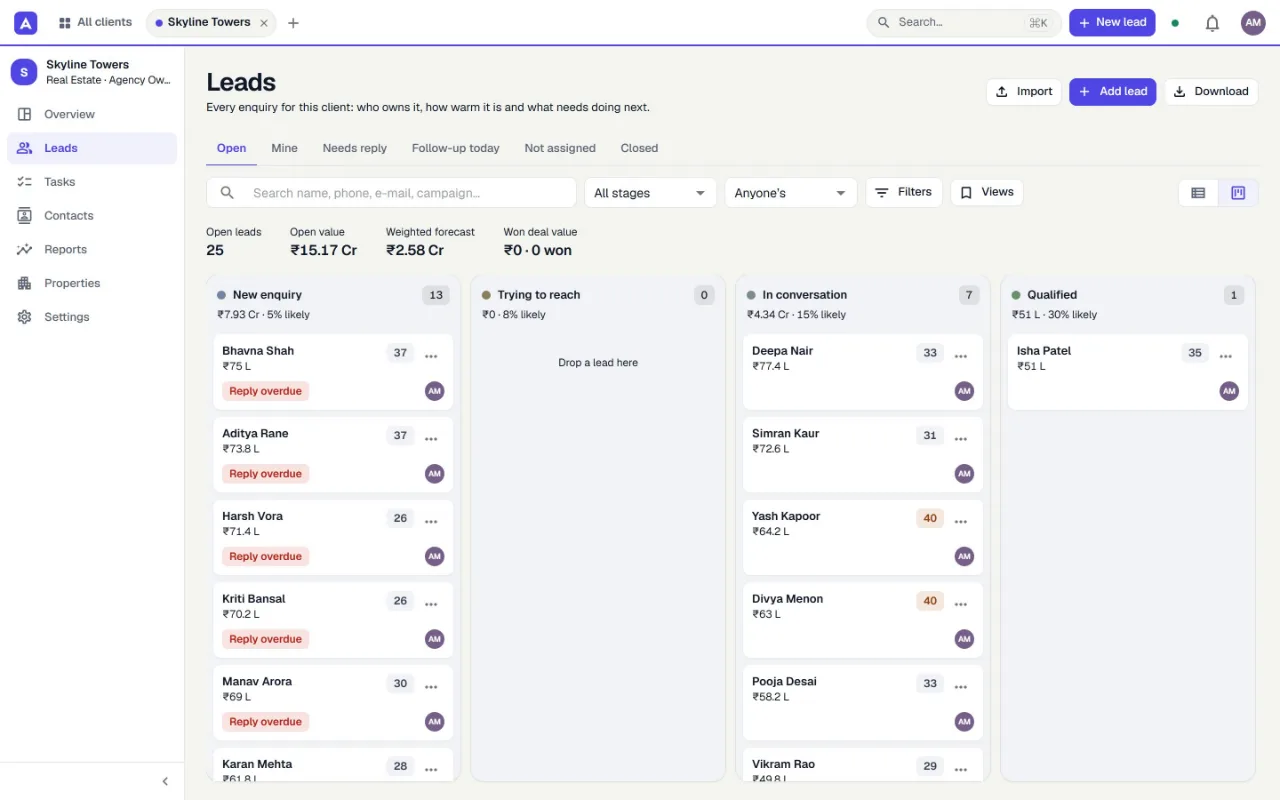This screenshot has height=800, width=1280.
Task: Open options menu for Manav Arora
Action: pos(431,687)
